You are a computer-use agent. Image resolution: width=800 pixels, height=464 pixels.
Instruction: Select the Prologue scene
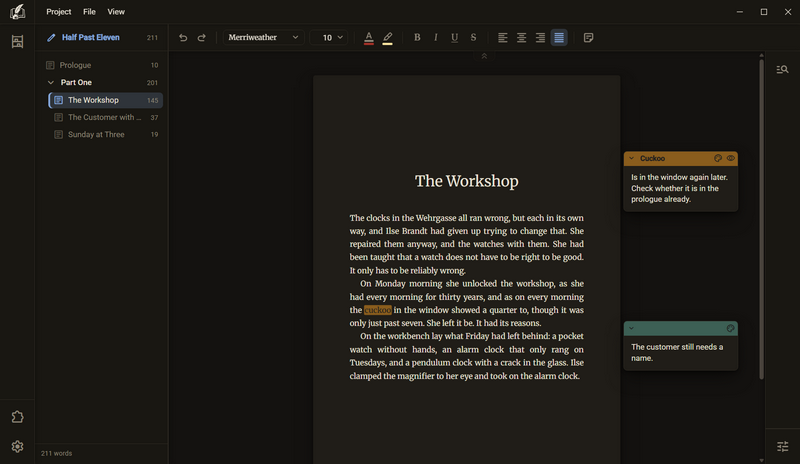(102, 65)
